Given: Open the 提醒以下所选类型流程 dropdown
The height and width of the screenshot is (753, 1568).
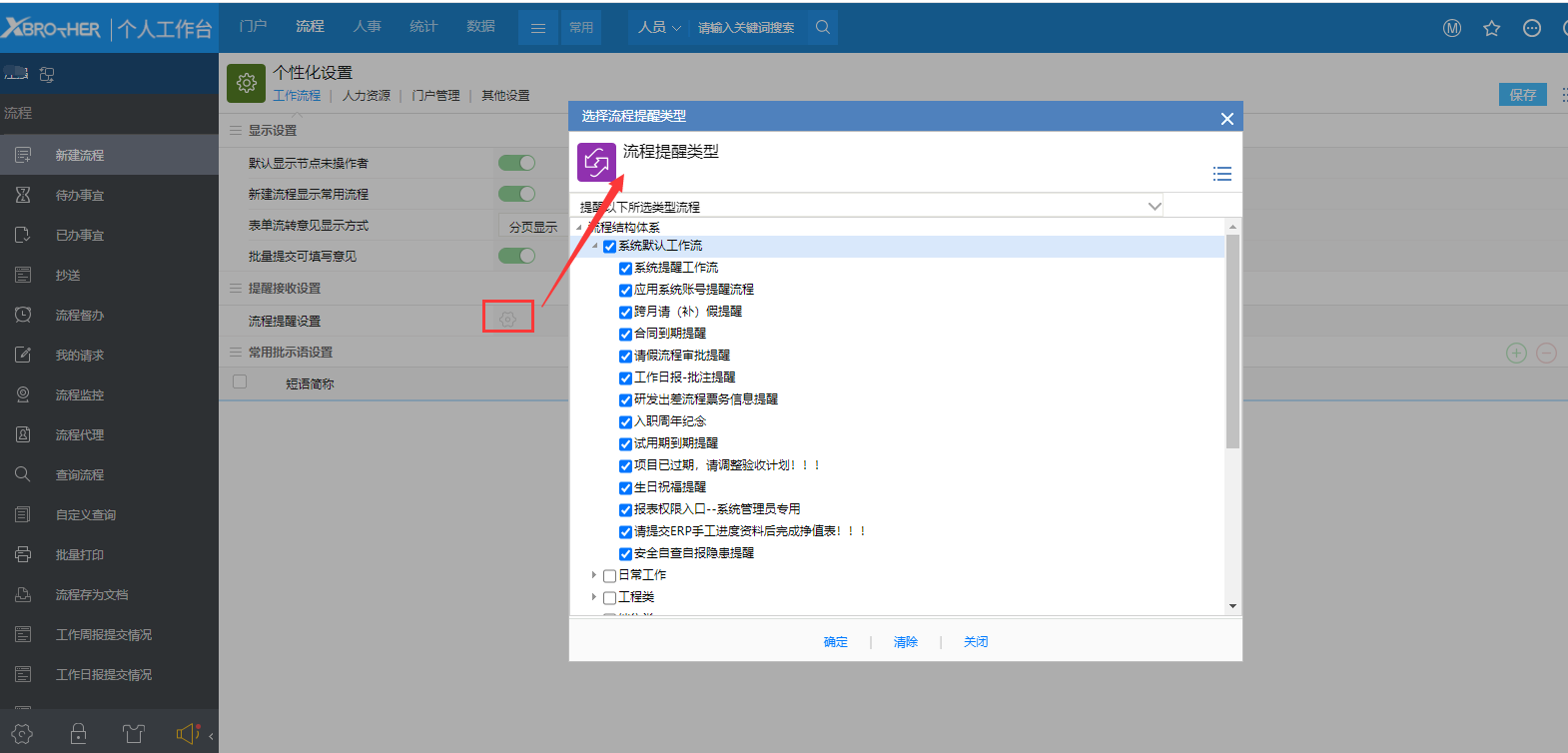Looking at the screenshot, I should click(1154, 207).
